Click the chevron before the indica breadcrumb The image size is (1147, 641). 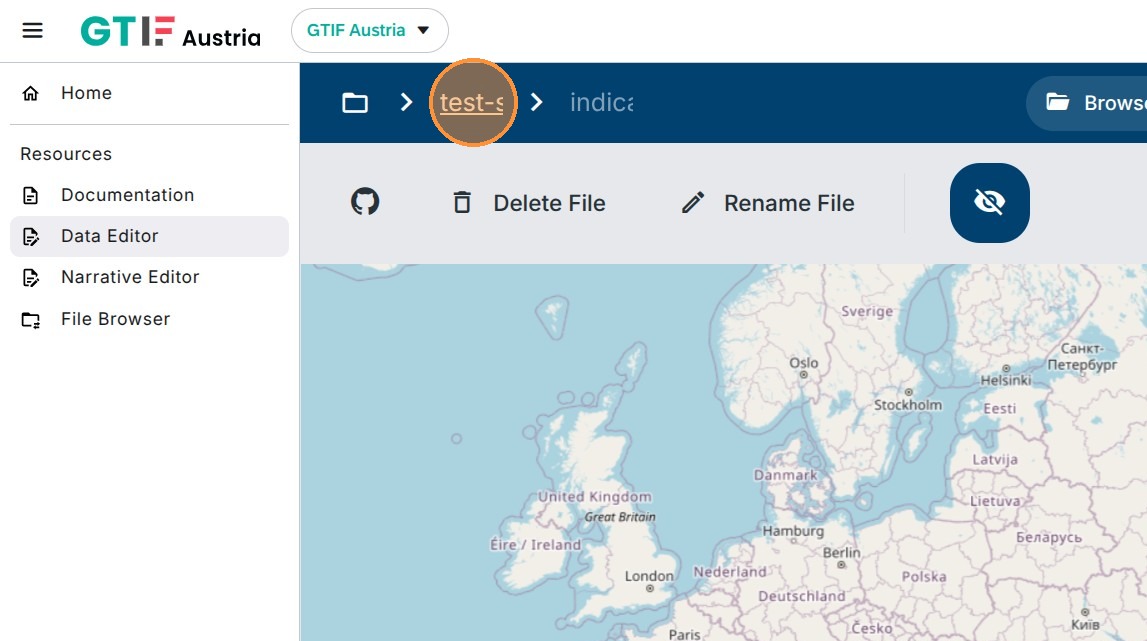537,102
